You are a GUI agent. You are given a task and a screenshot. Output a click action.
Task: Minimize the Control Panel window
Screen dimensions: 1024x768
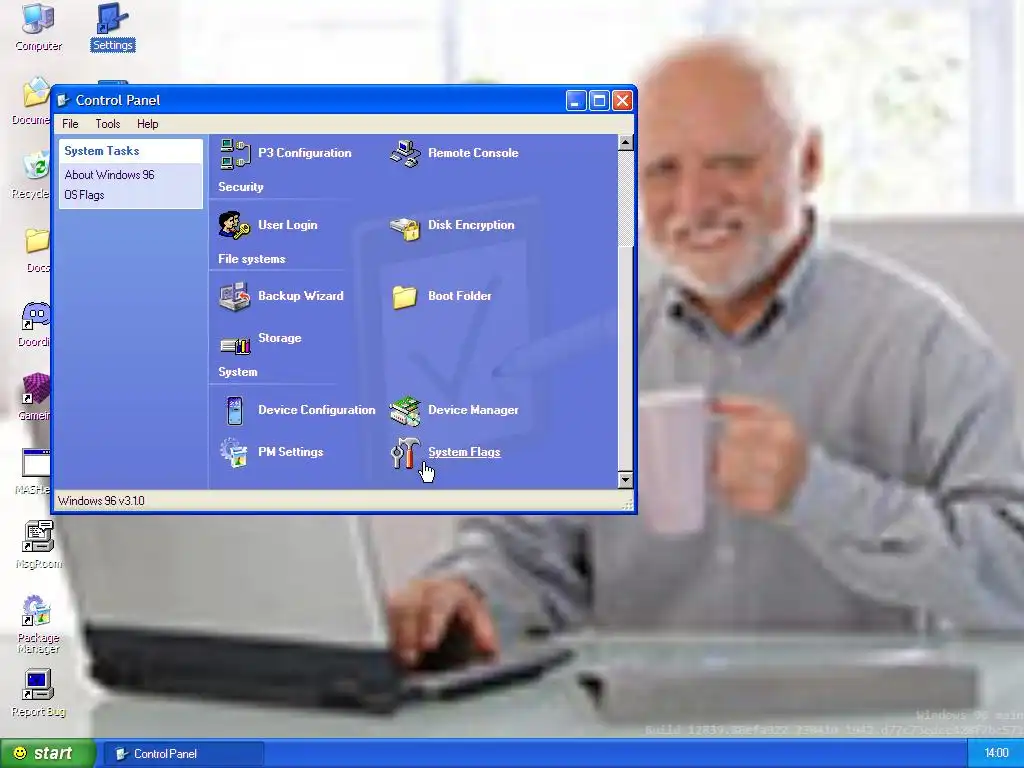coord(575,101)
